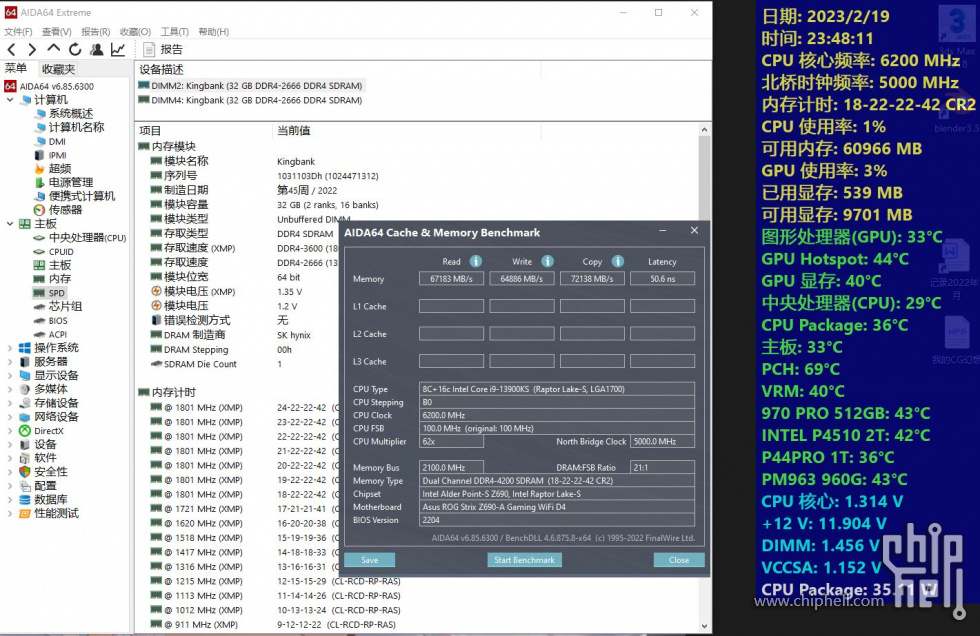The height and width of the screenshot is (636, 980).
Task: Click Save button in benchmark dialog
Action: 369,560
